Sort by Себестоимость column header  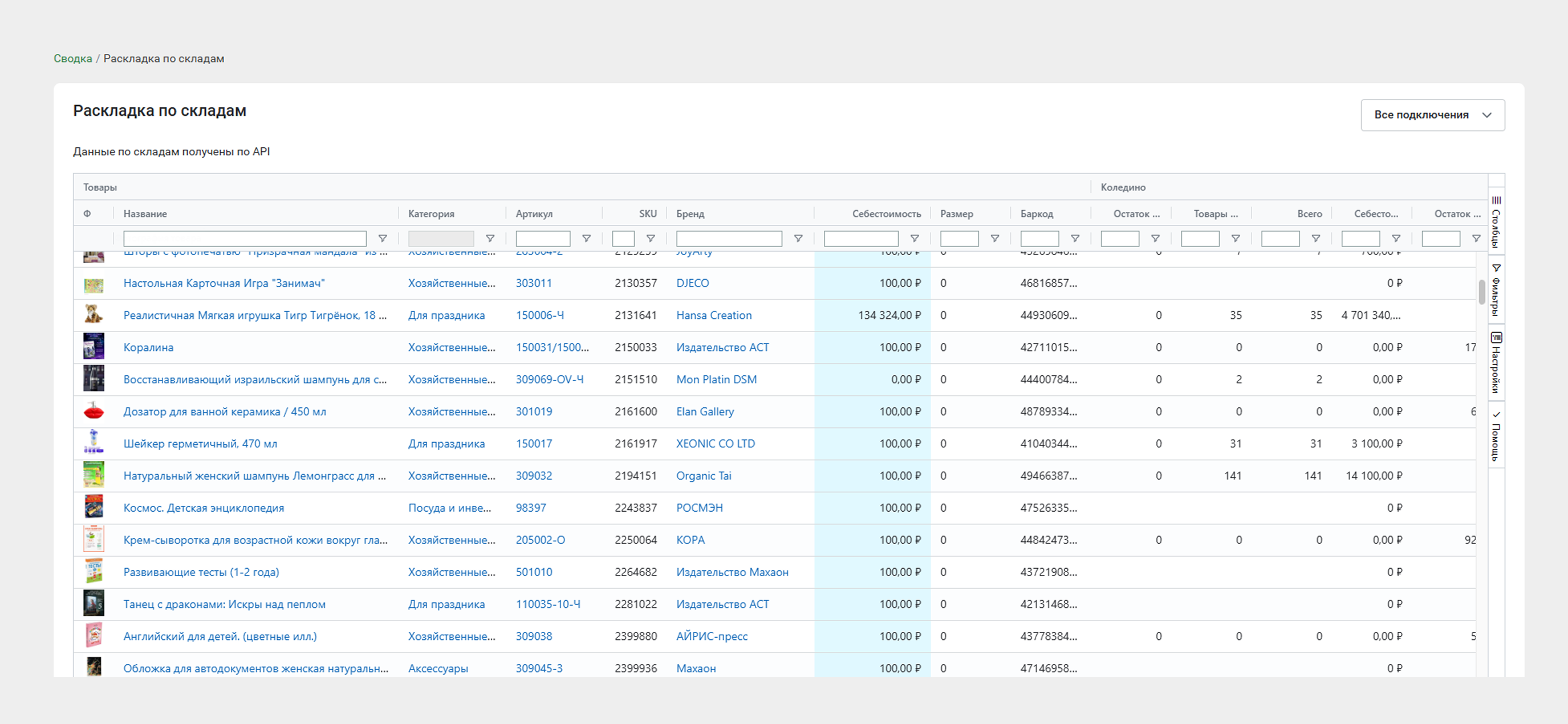pos(886,214)
